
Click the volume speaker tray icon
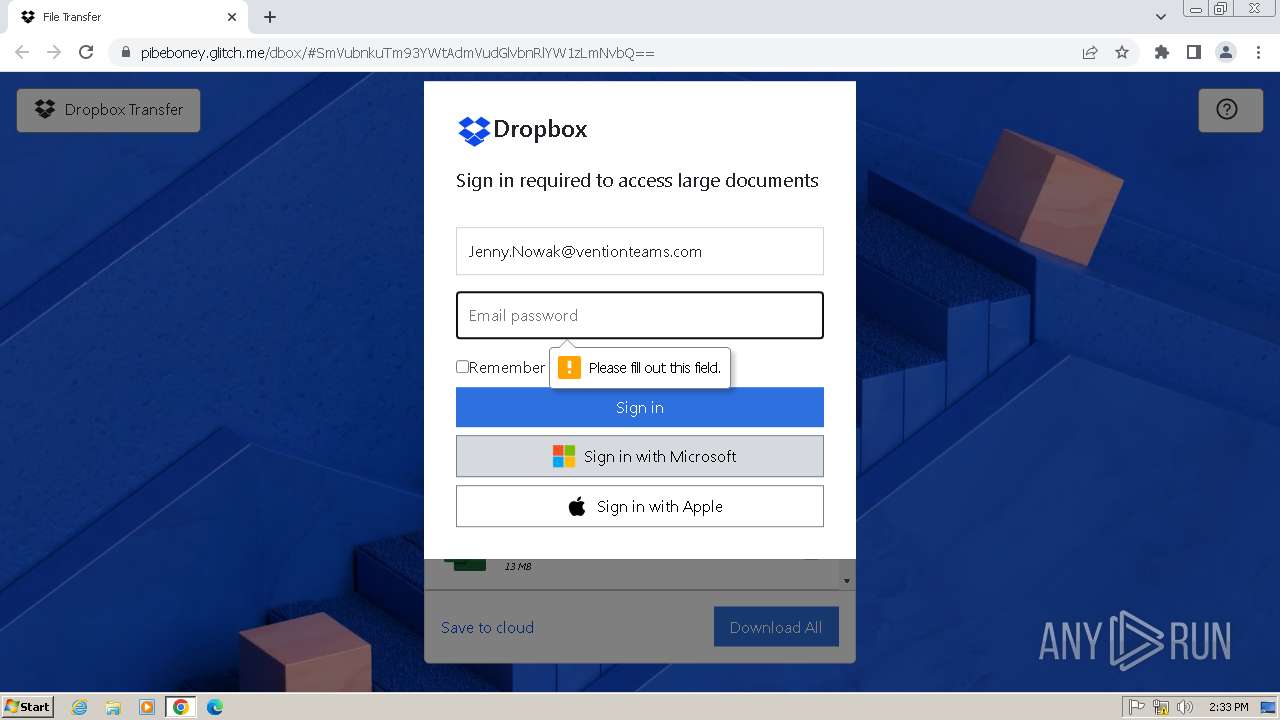(x=1185, y=707)
